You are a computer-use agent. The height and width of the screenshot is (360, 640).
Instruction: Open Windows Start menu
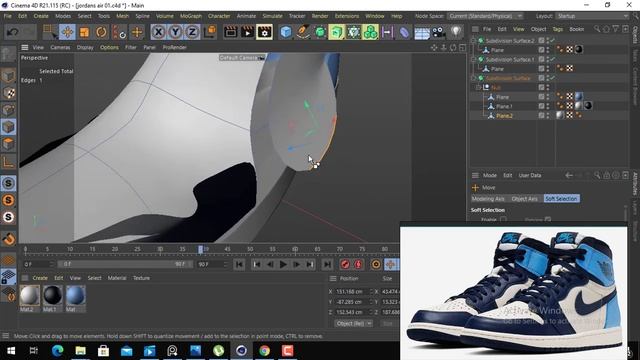click(x=11, y=351)
